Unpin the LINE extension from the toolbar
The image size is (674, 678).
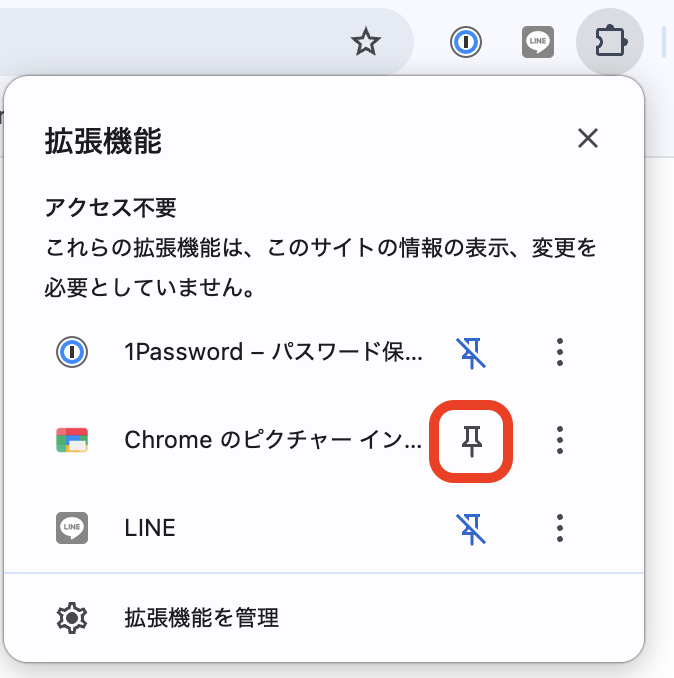point(470,527)
